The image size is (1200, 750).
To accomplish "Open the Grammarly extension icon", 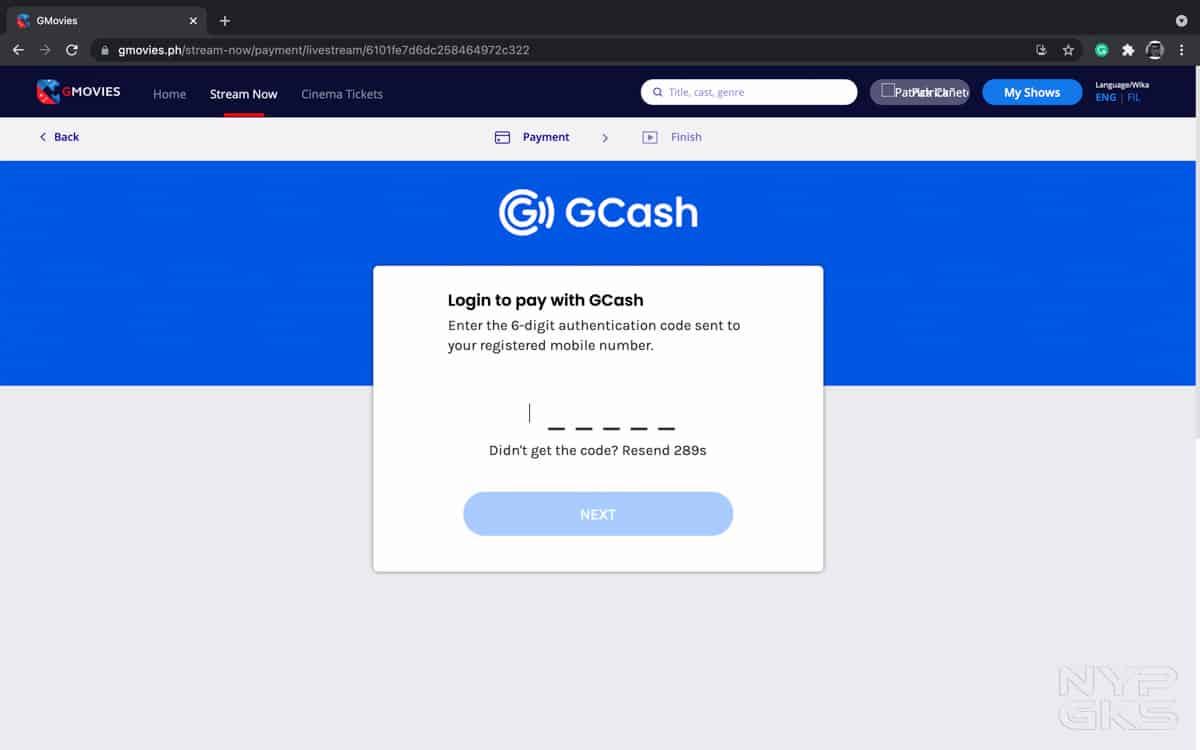I will (1101, 49).
